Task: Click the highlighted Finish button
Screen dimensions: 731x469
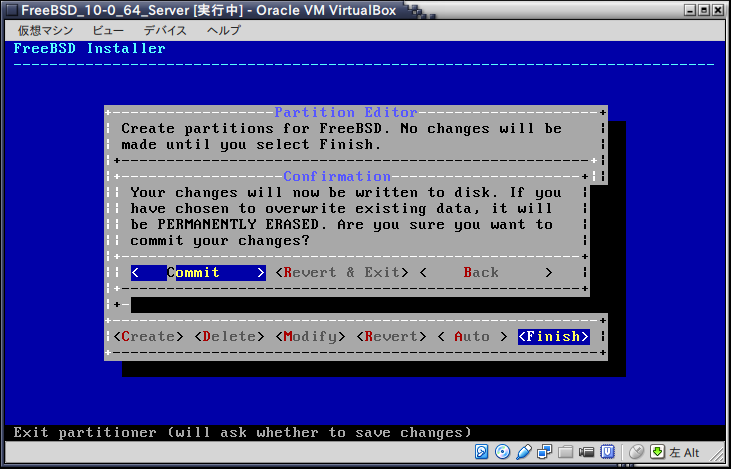Action: [x=553, y=336]
